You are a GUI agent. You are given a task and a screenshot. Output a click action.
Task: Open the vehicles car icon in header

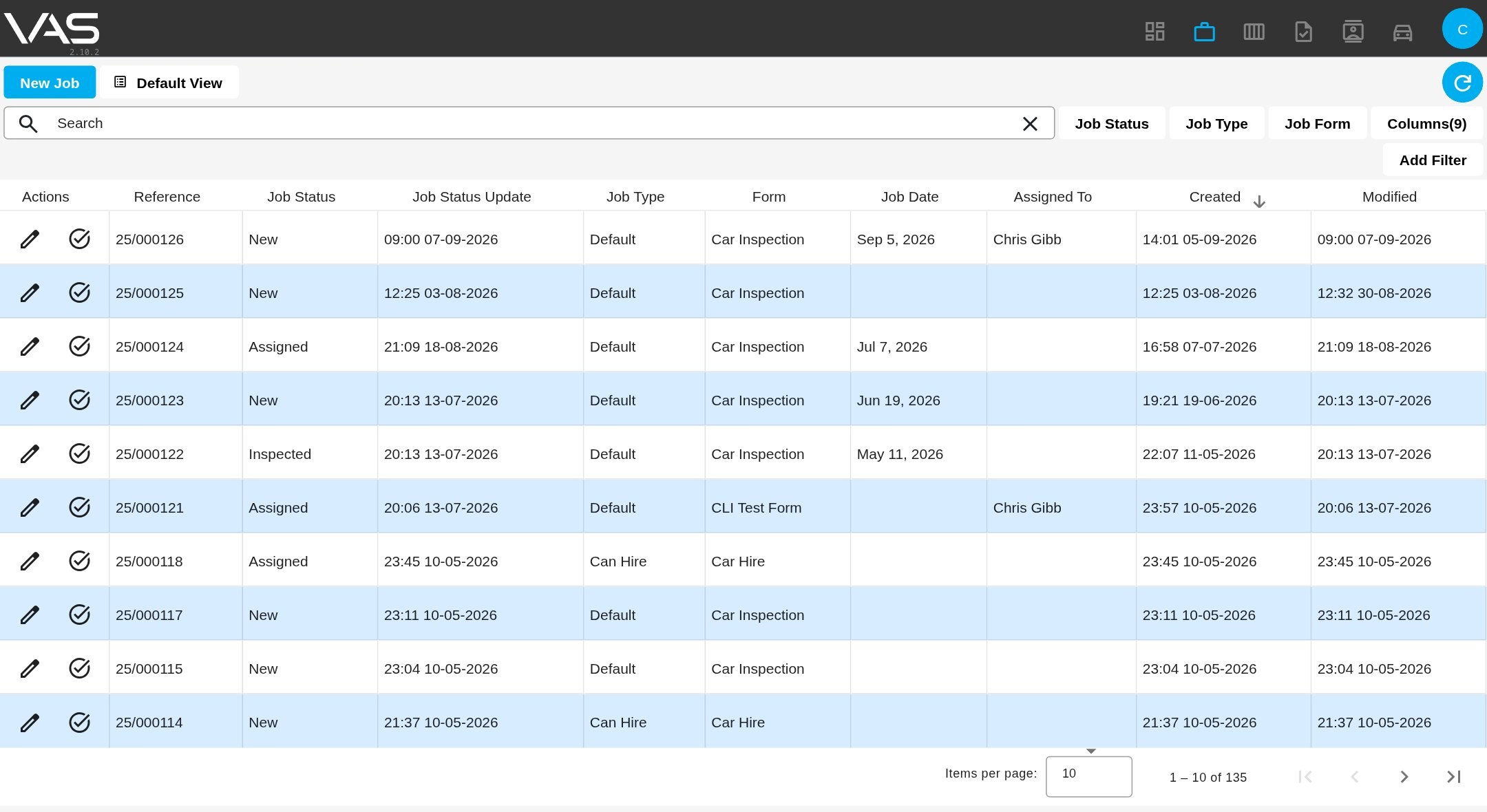1402,32
